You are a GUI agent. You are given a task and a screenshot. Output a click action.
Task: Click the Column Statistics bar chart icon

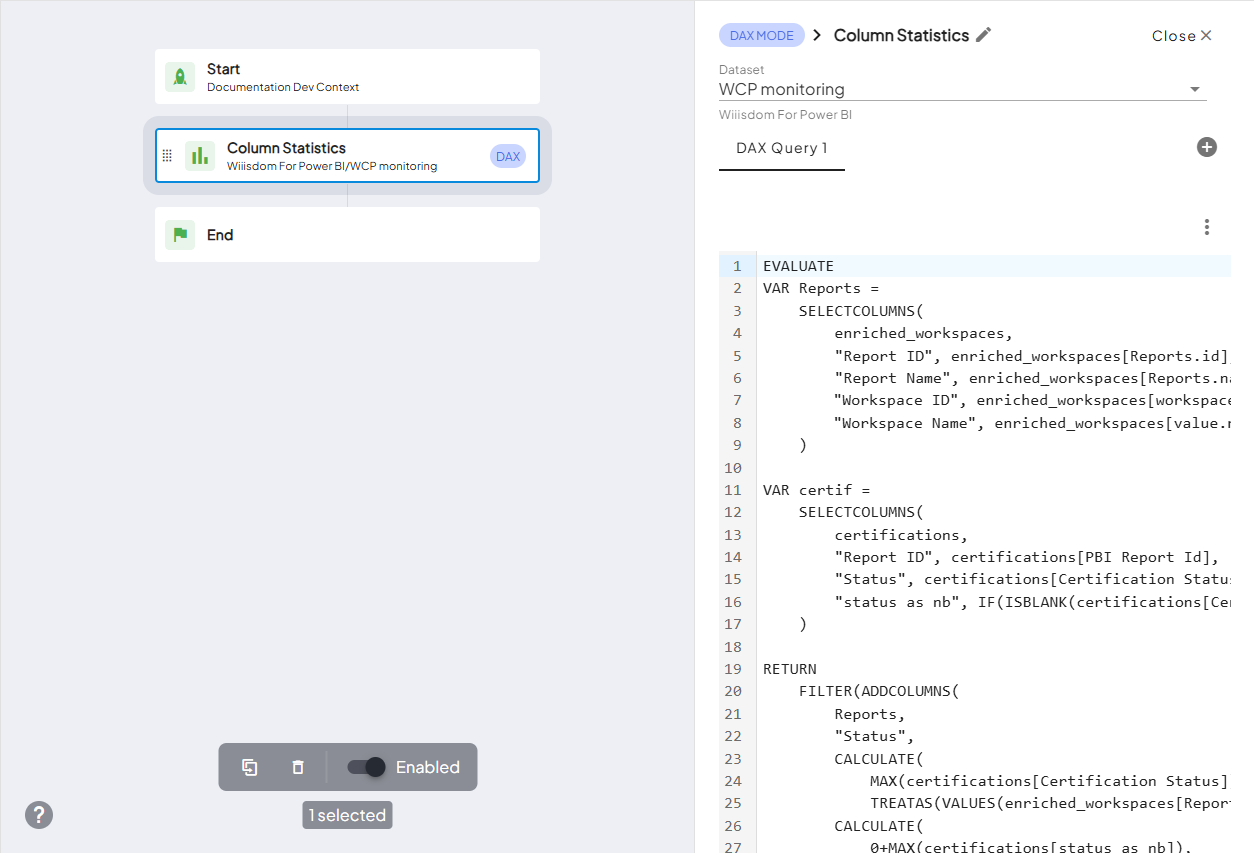point(200,156)
